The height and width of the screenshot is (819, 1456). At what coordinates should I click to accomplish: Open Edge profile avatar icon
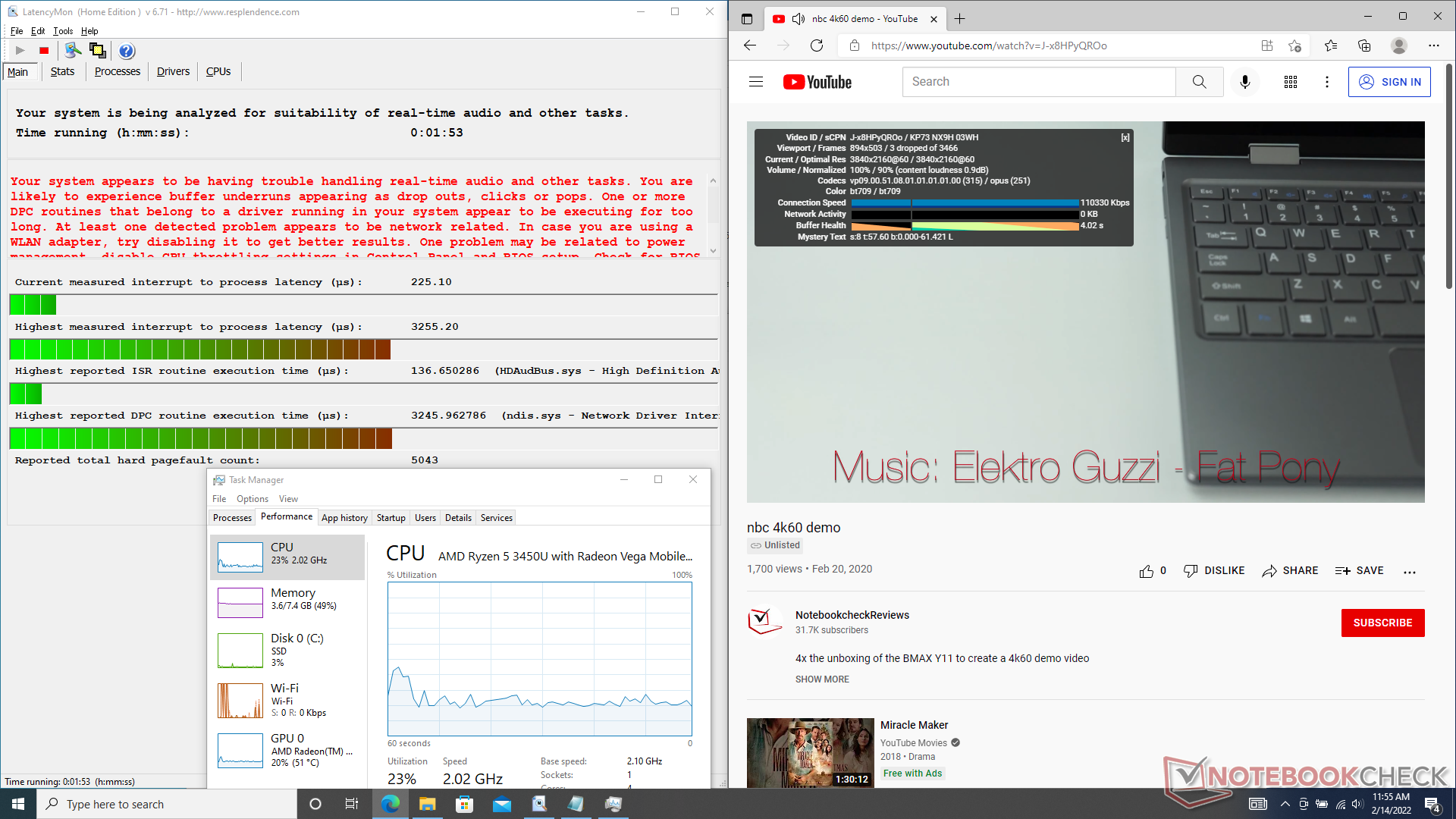pyautogui.click(x=1399, y=45)
